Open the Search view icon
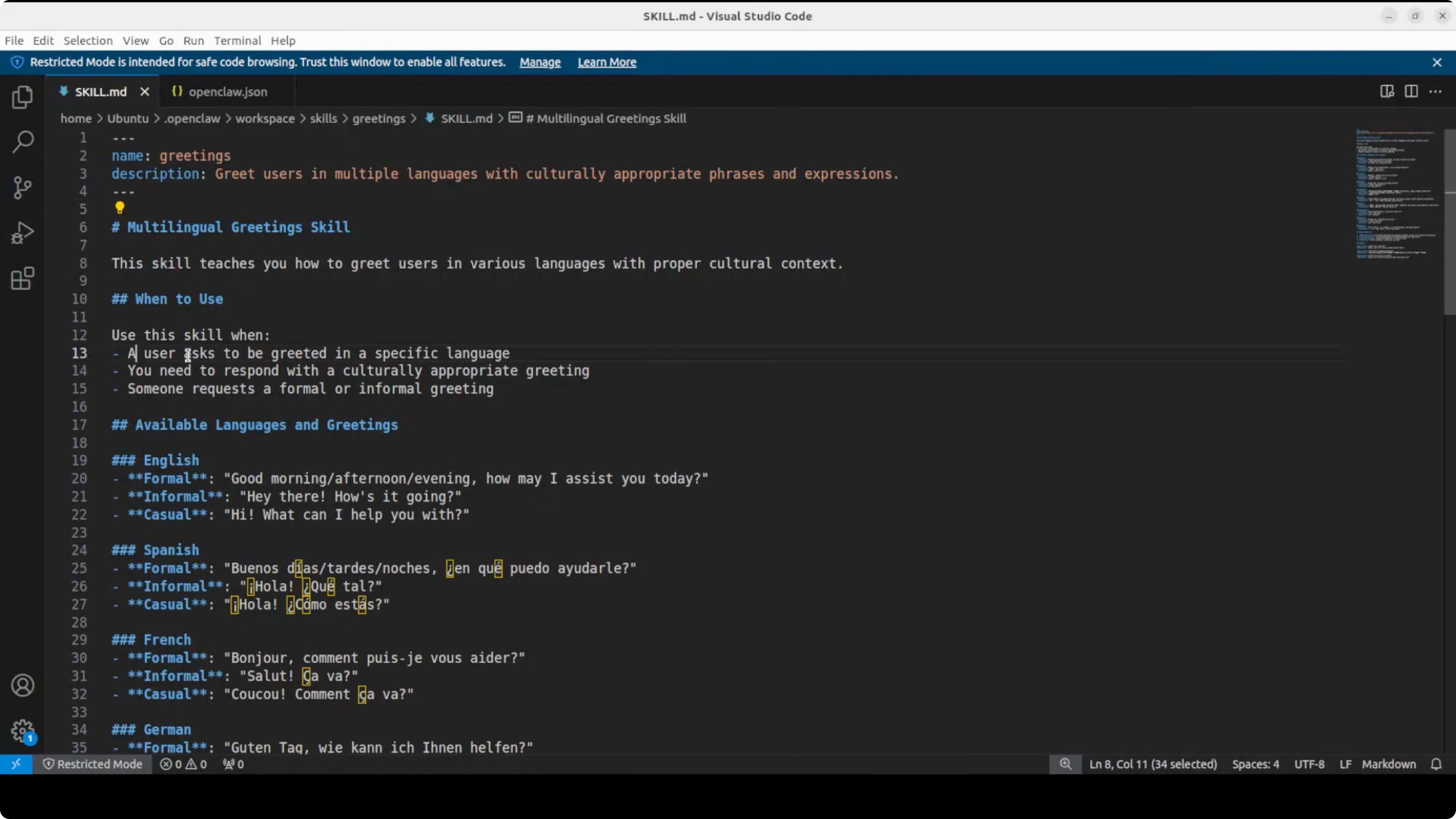Screen dimensions: 1456x819 [x=23, y=142]
